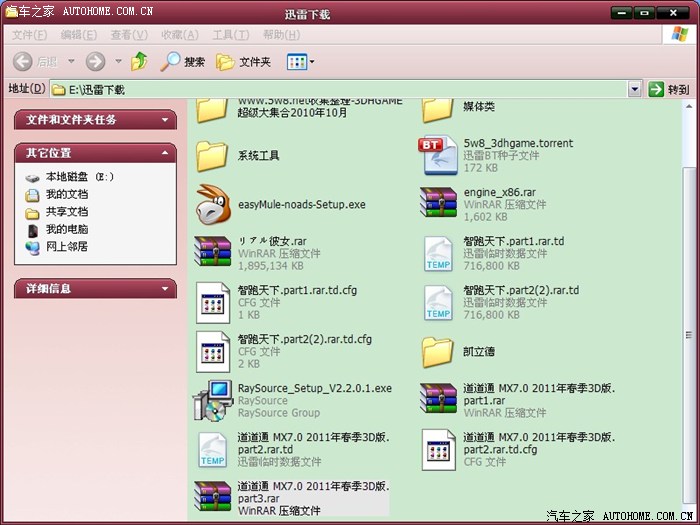
Task: Click the file name RaySource_Setup_V2.2.0.1.exe
Action: tap(315, 388)
